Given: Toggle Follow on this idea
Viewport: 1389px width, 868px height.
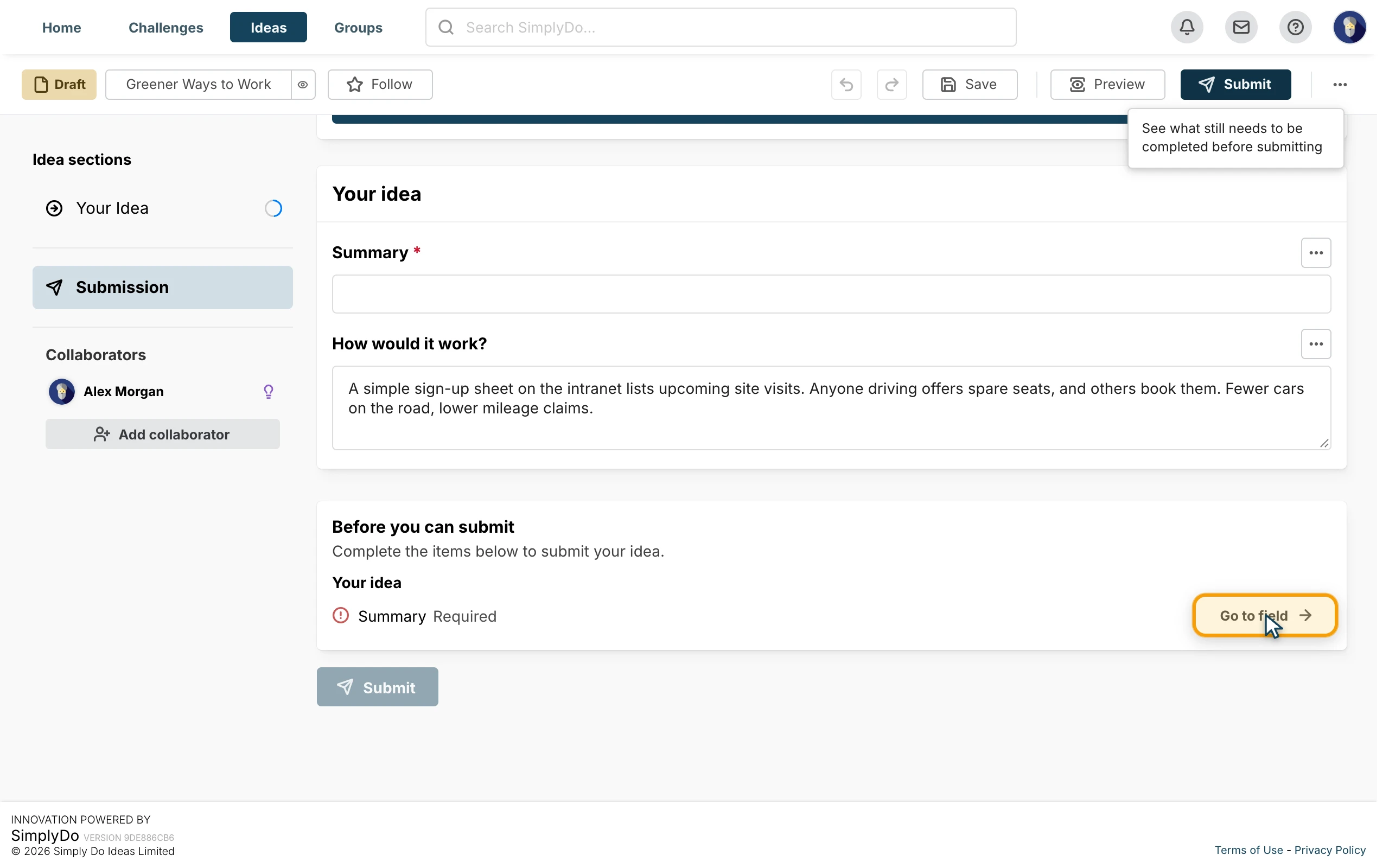Looking at the screenshot, I should pyautogui.click(x=380, y=85).
